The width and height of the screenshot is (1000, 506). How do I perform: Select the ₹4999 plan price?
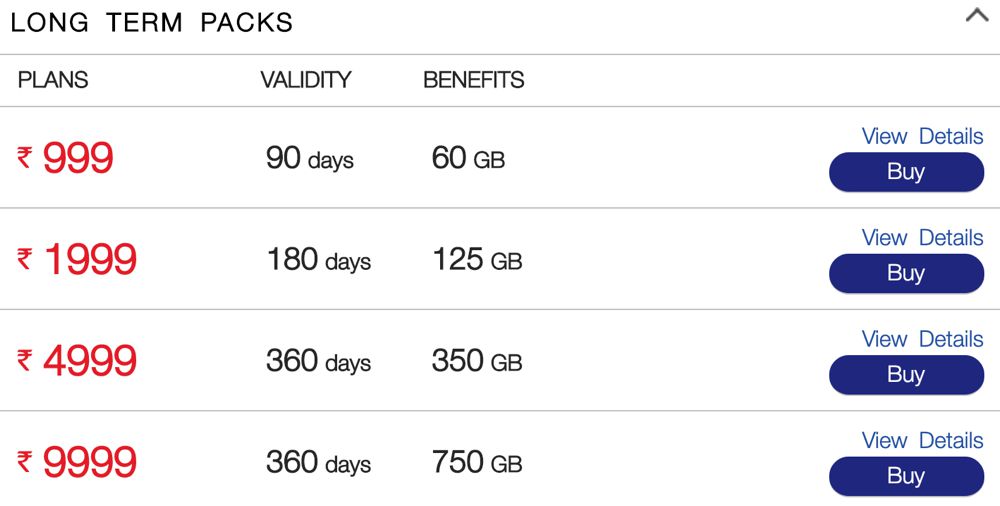point(77,361)
